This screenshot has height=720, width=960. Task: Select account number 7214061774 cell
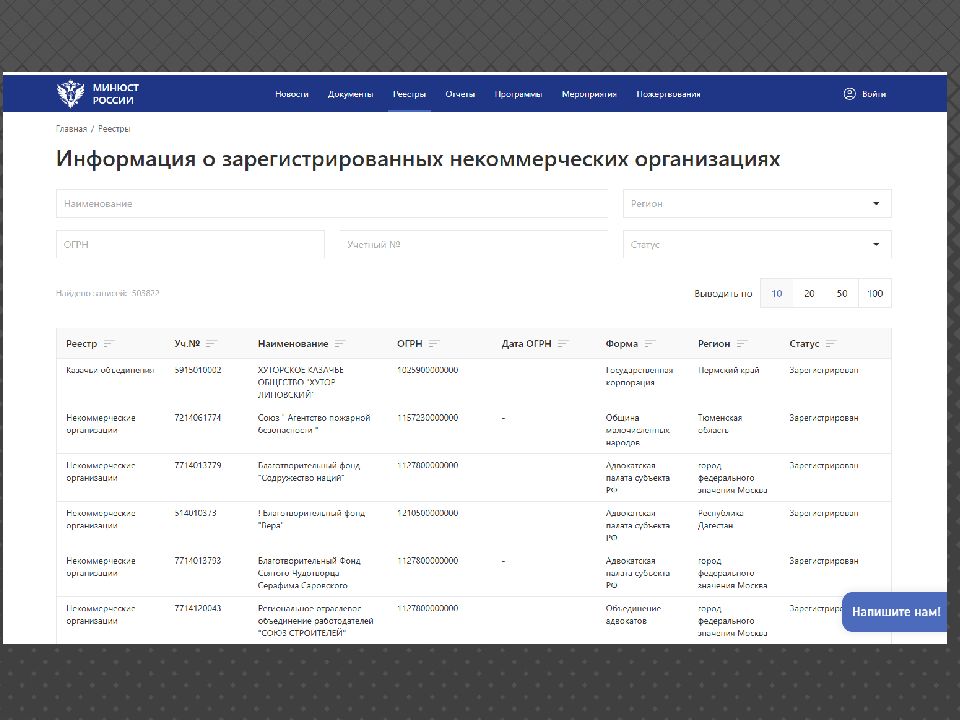tap(198, 418)
